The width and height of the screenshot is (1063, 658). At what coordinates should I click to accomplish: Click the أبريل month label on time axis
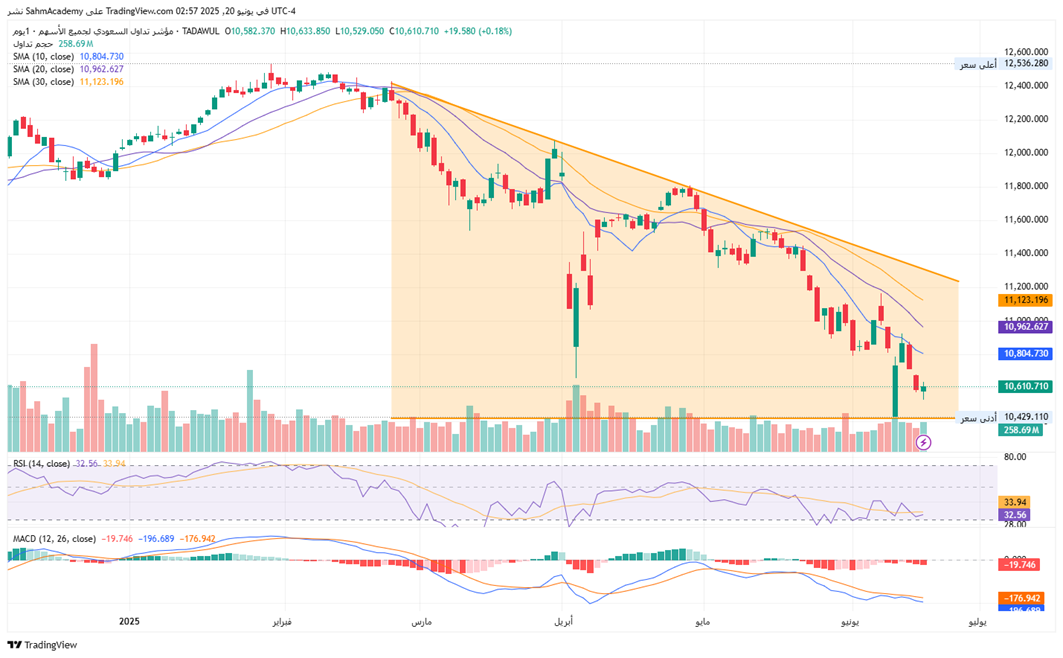(563, 621)
